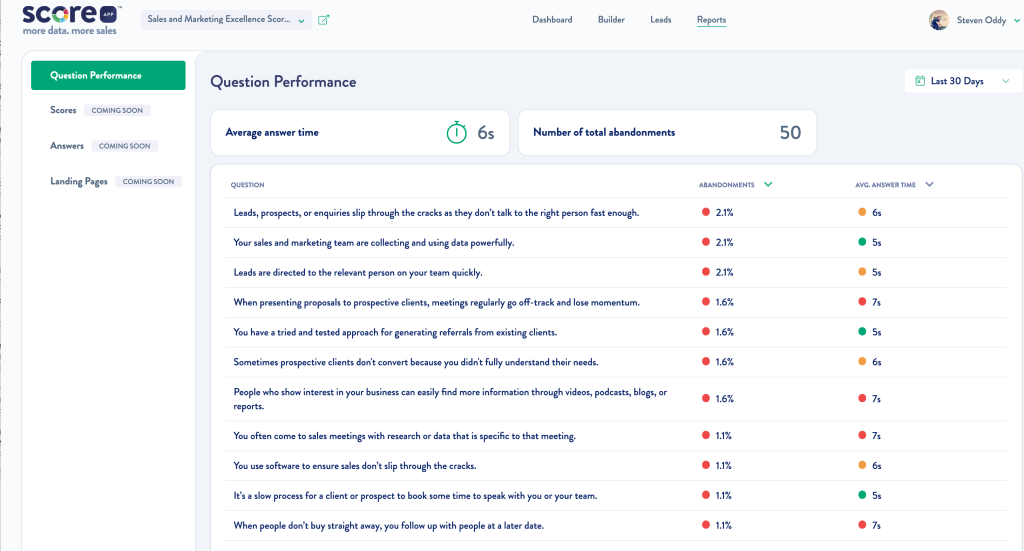
Task: Click question 'Your sales and marketing team are collecting'
Action: [x=374, y=243]
